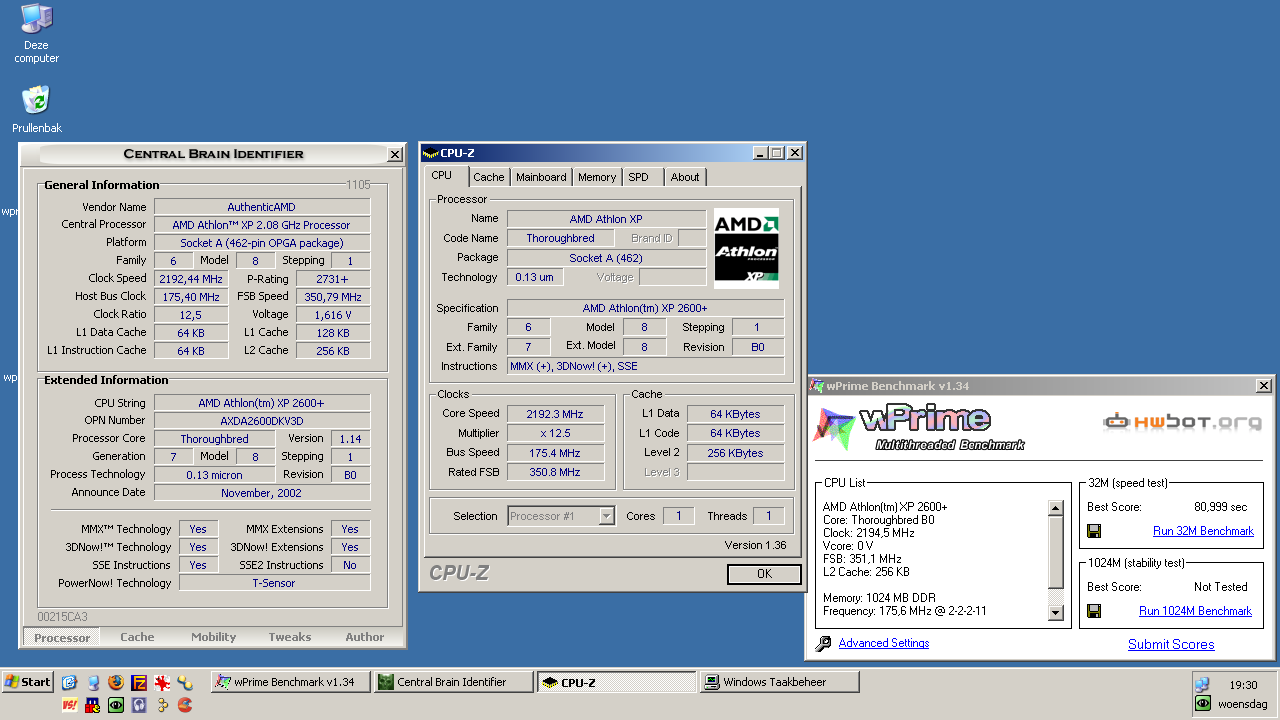
Task: Click the Clock Speed 2192,44 MHz field
Action: coord(191,279)
